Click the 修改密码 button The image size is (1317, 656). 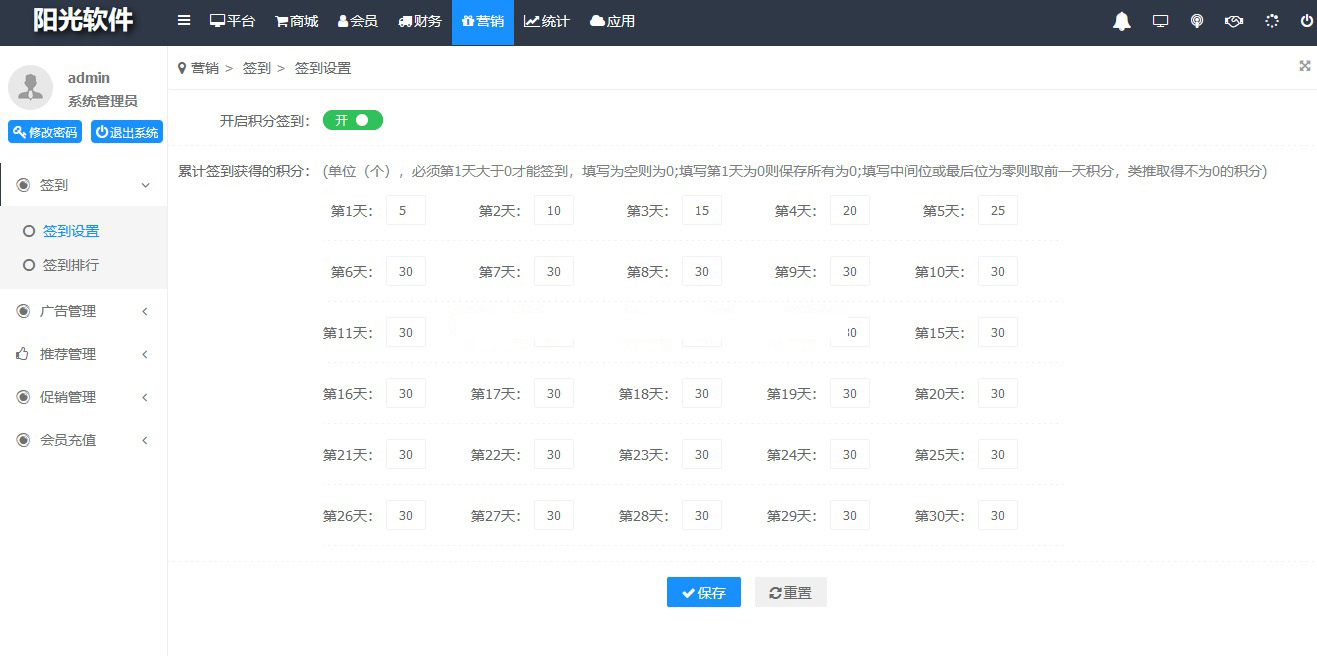coord(45,132)
